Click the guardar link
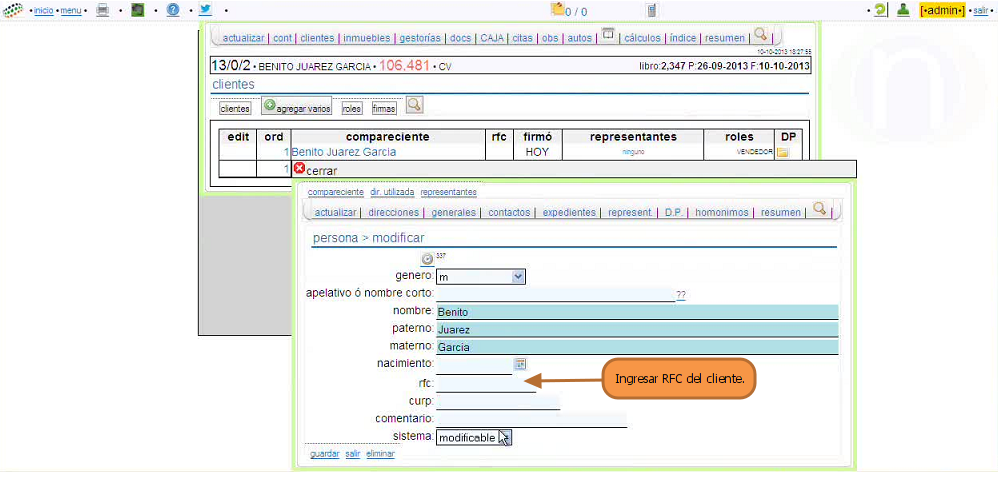Image resolution: width=1000 pixels, height=500 pixels. (325, 454)
